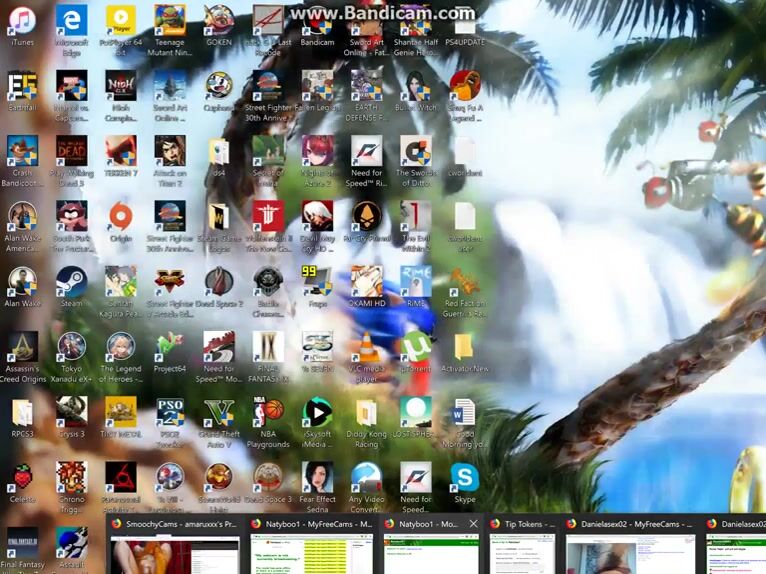Click the PS4UPDATE file icon
The height and width of the screenshot is (574, 766).
(465, 21)
